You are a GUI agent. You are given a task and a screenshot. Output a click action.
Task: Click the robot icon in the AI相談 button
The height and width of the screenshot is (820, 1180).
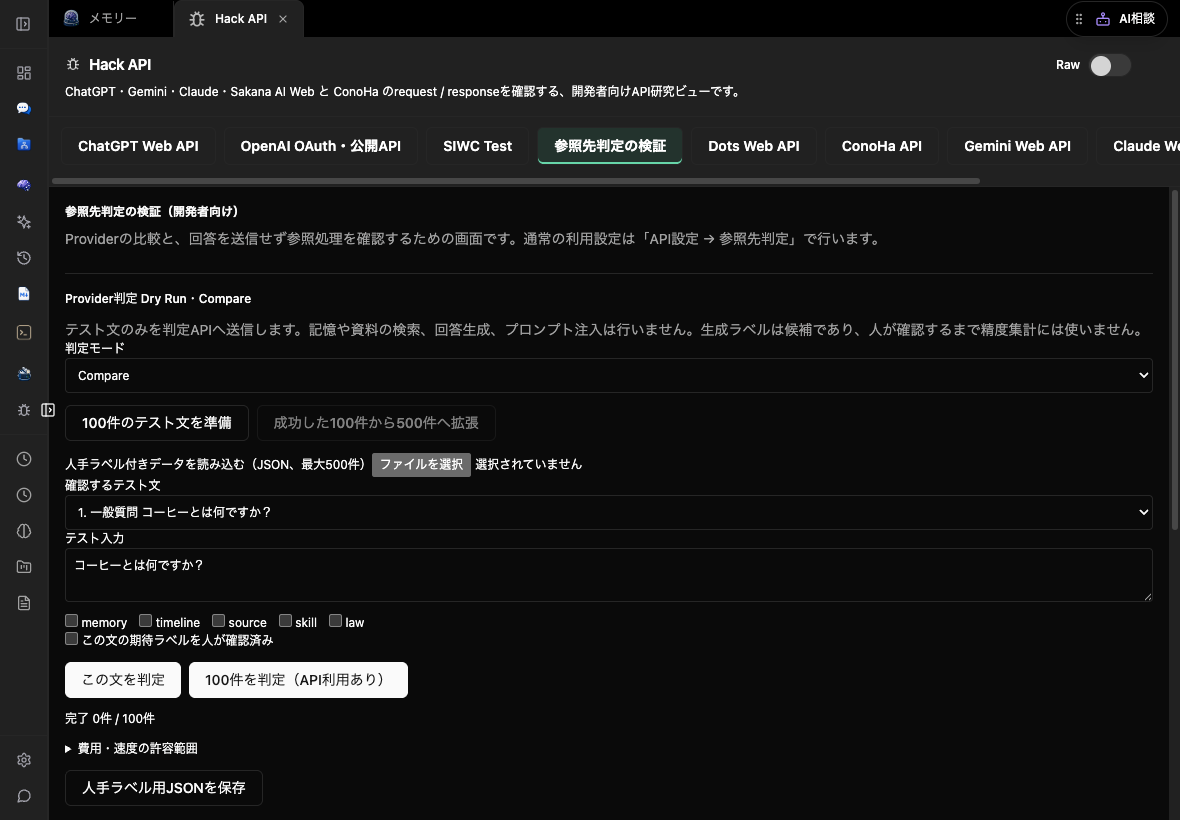click(1102, 19)
